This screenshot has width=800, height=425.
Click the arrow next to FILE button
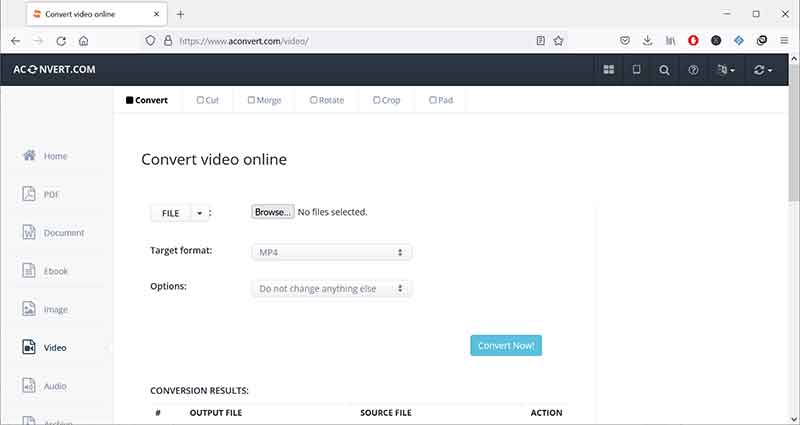(199, 213)
